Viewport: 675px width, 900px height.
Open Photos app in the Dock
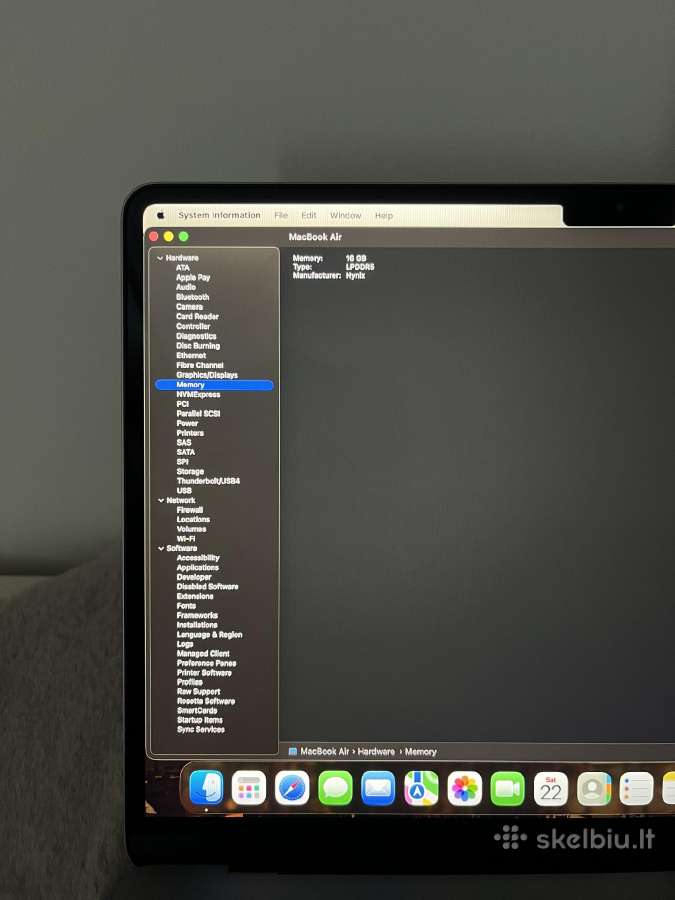pos(464,789)
